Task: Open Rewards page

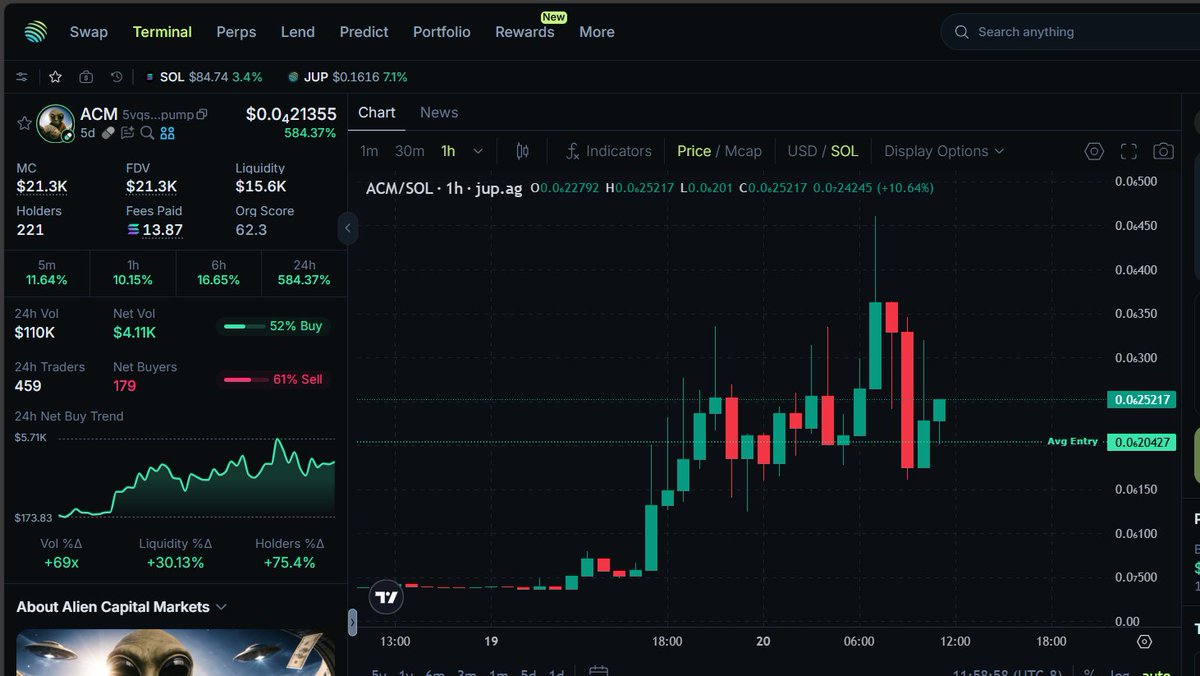Action: [525, 32]
